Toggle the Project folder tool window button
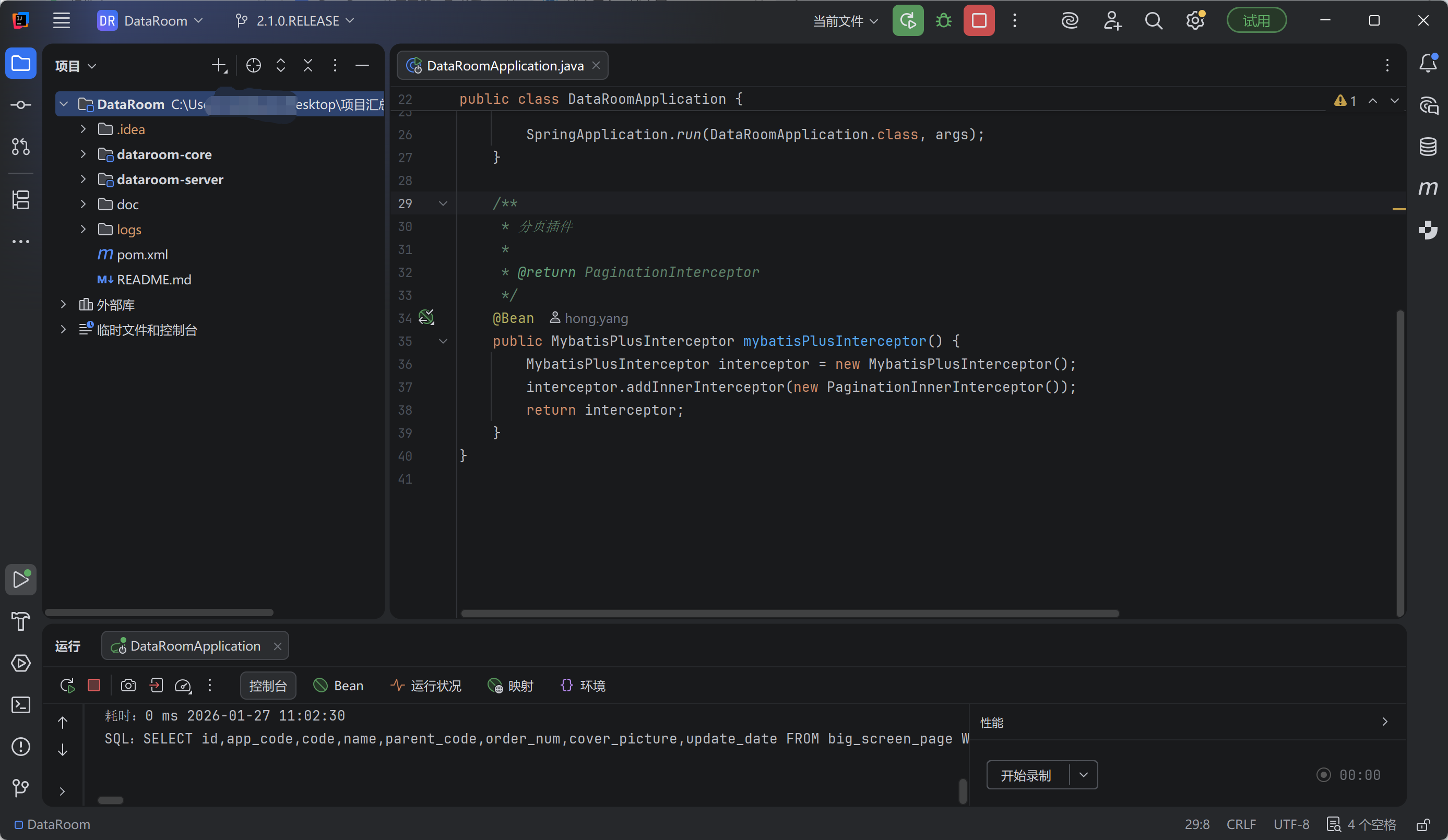 click(21, 63)
